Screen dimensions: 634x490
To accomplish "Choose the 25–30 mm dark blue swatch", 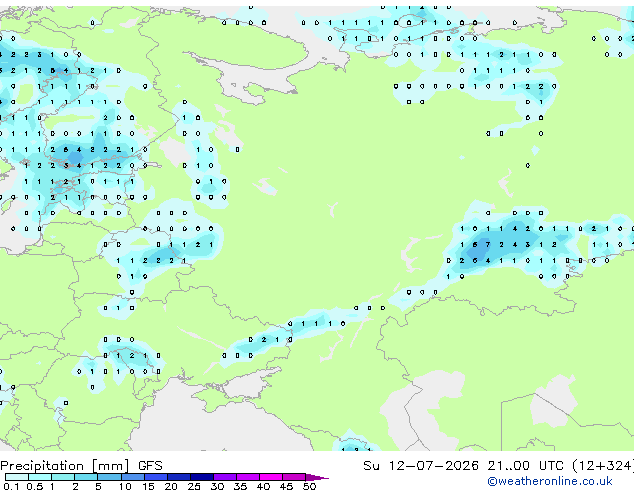I will pyautogui.click(x=201, y=477).
